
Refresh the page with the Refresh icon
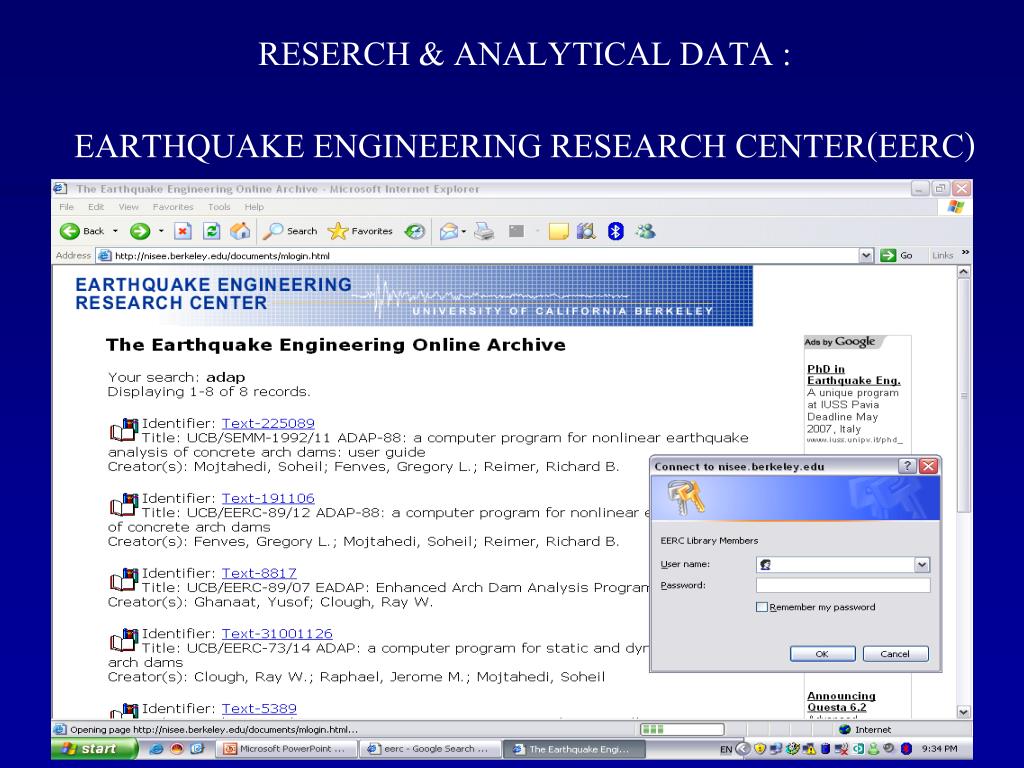[212, 231]
